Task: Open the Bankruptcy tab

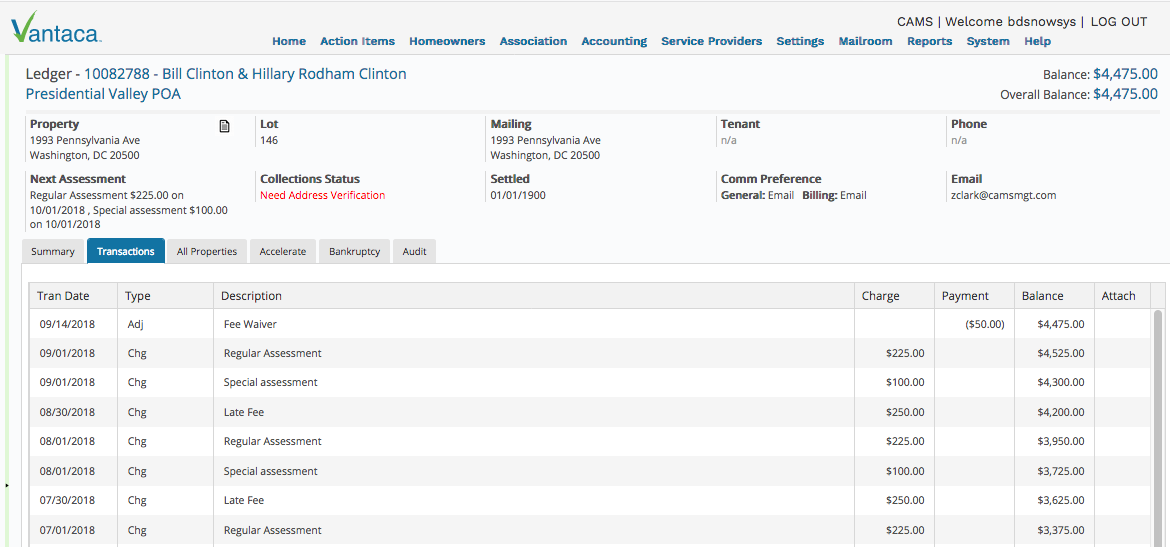Action: (x=355, y=251)
